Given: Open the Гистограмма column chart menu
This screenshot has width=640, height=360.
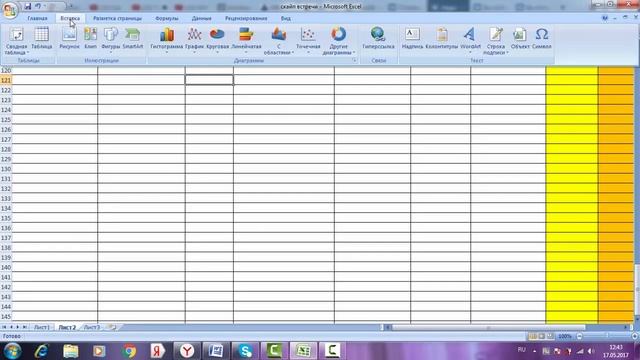Looking at the screenshot, I should pyautogui.click(x=167, y=40).
